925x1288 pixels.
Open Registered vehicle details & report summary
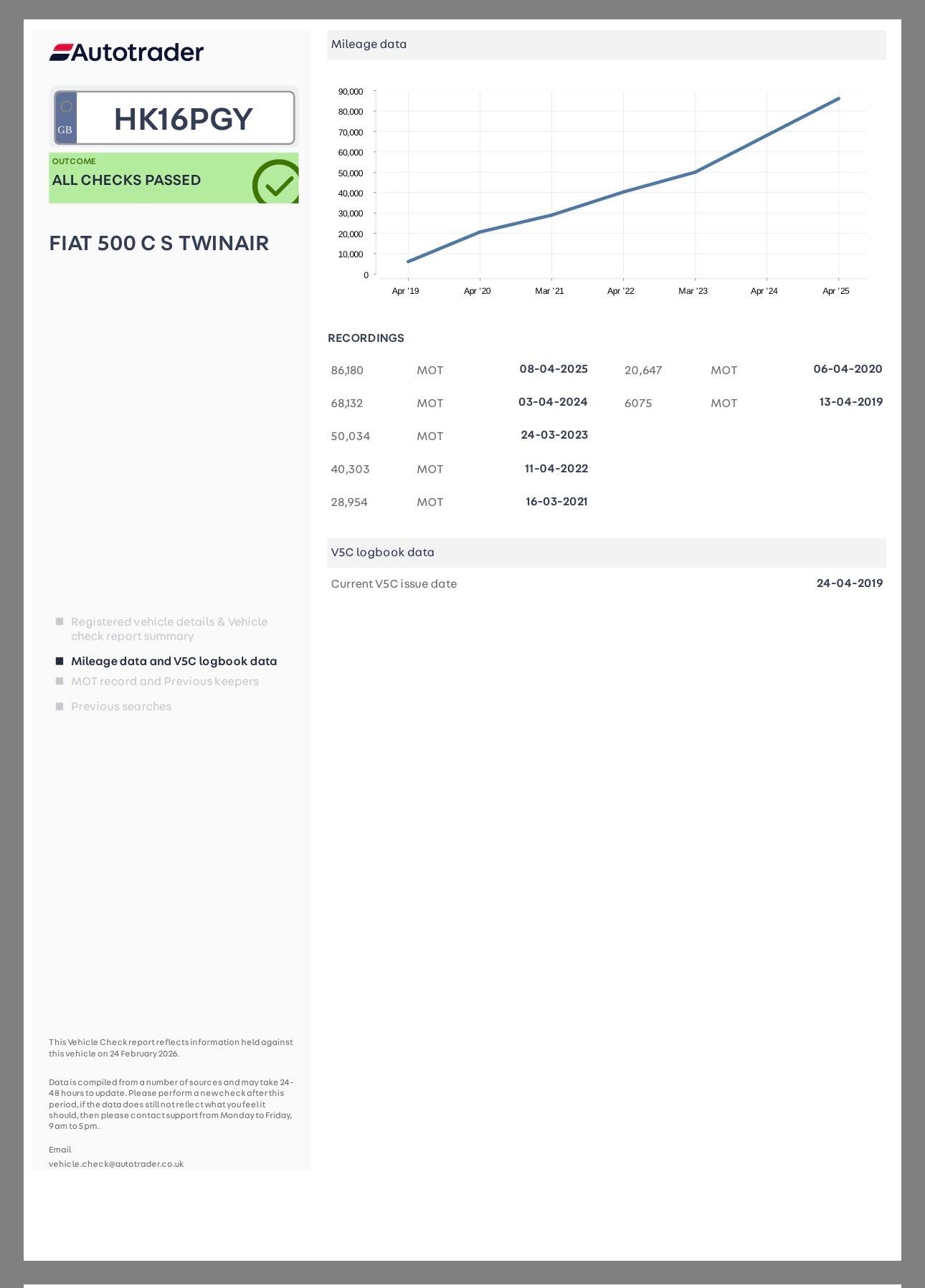pos(169,629)
